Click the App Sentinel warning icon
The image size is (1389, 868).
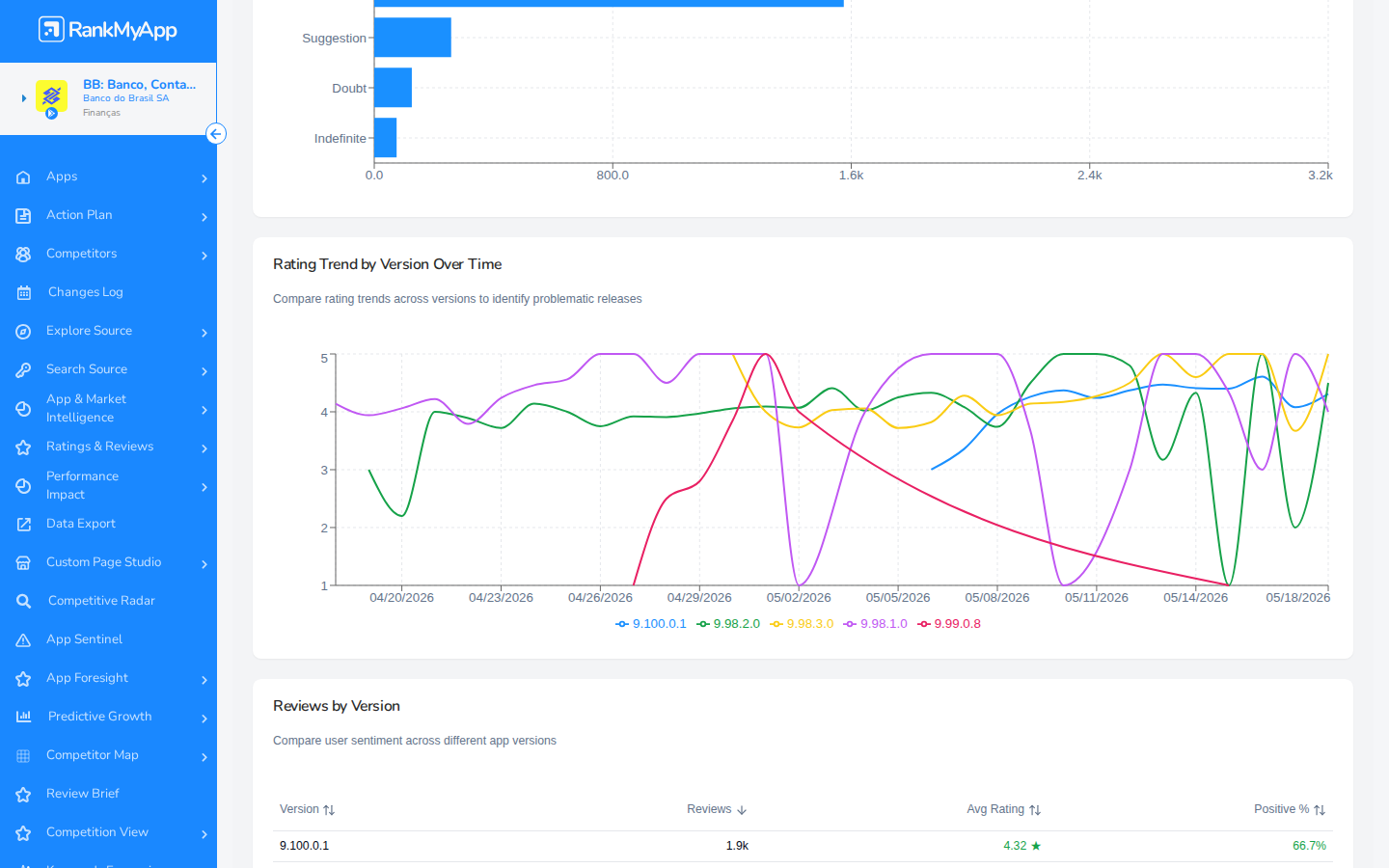pyautogui.click(x=24, y=640)
